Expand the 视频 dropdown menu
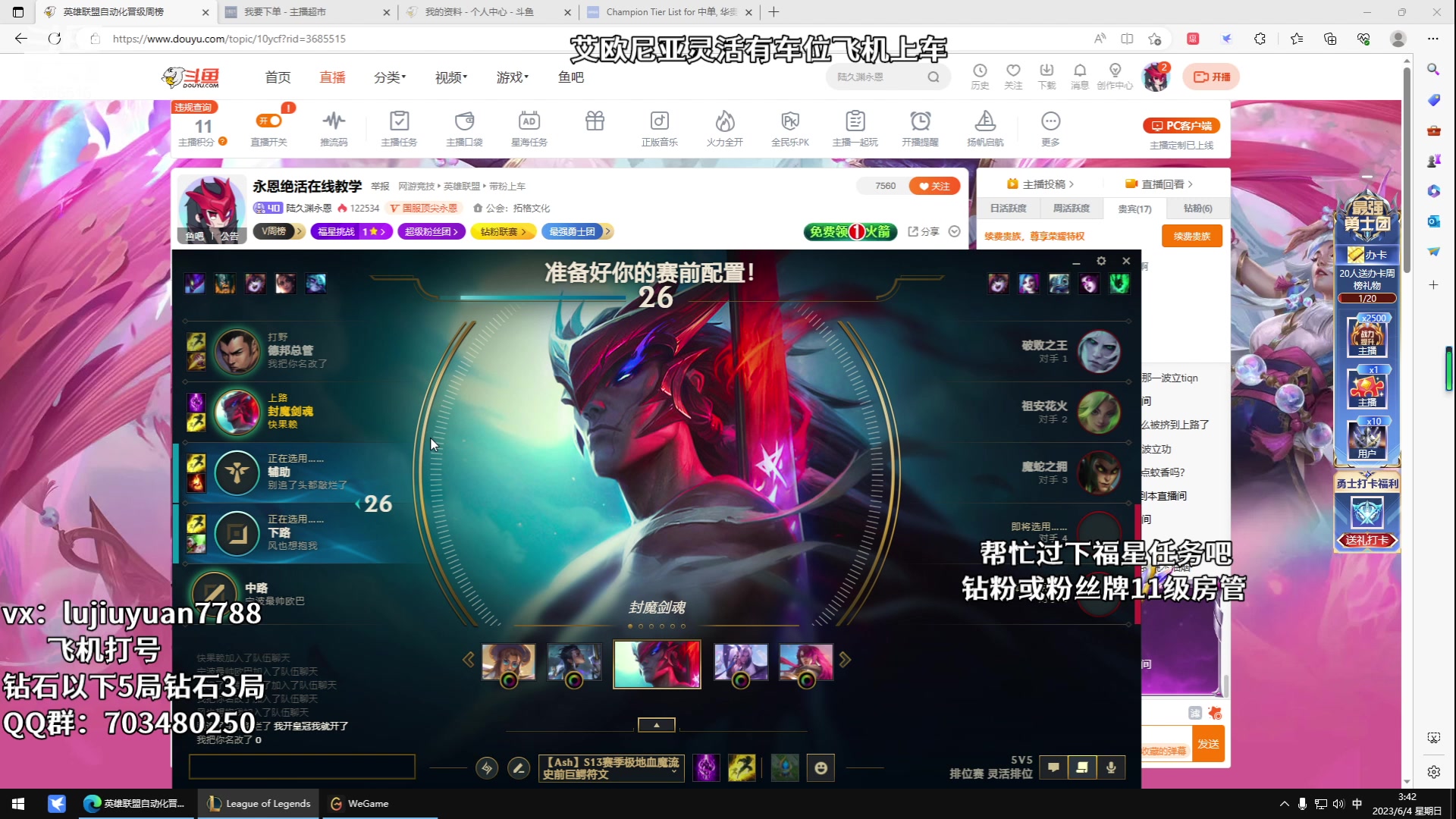1456x819 pixels. pos(451,77)
